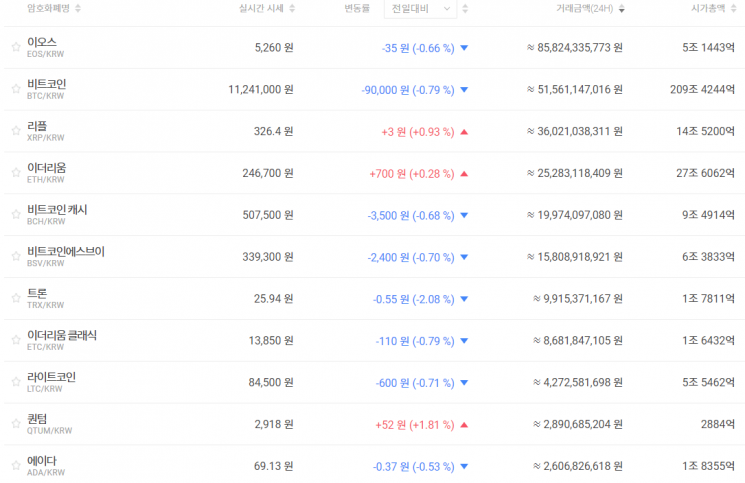Screen dimensions: 745x483
Task: Select volume 4,272,581,698 원
Action: (x=578, y=382)
